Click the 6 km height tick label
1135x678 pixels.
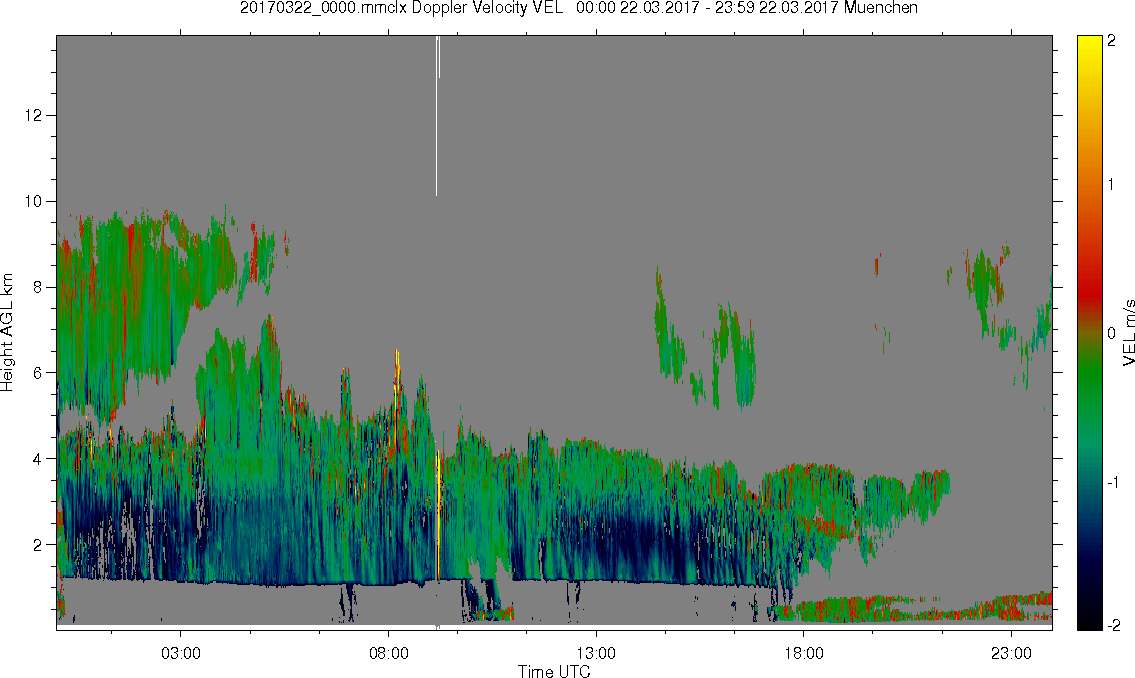click(x=38, y=373)
